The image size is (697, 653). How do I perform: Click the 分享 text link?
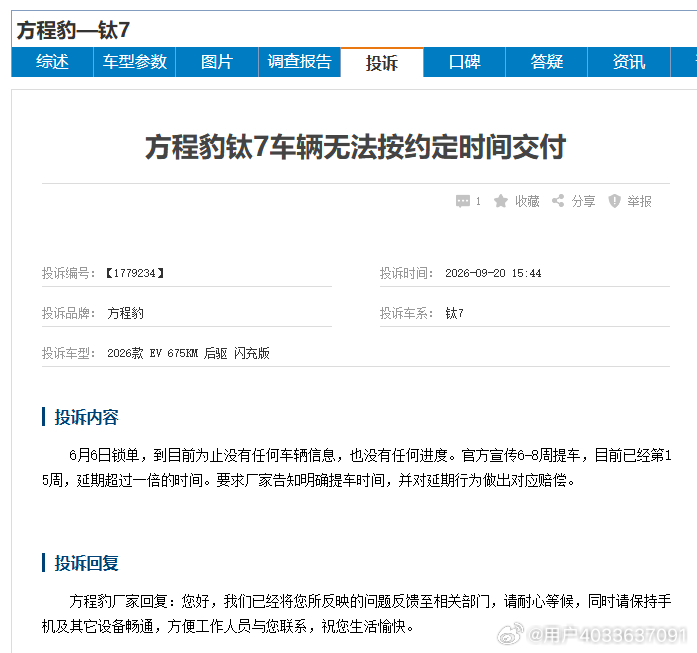(x=583, y=201)
